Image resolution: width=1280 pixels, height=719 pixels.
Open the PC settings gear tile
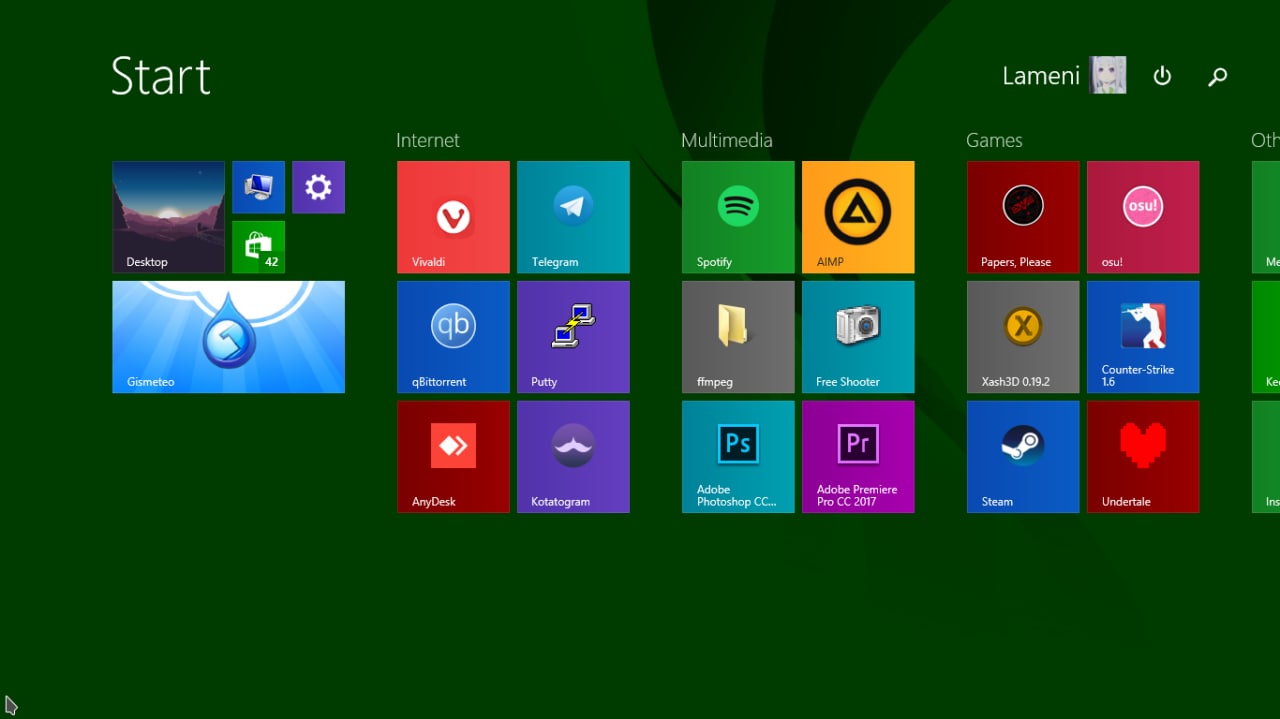coord(318,187)
